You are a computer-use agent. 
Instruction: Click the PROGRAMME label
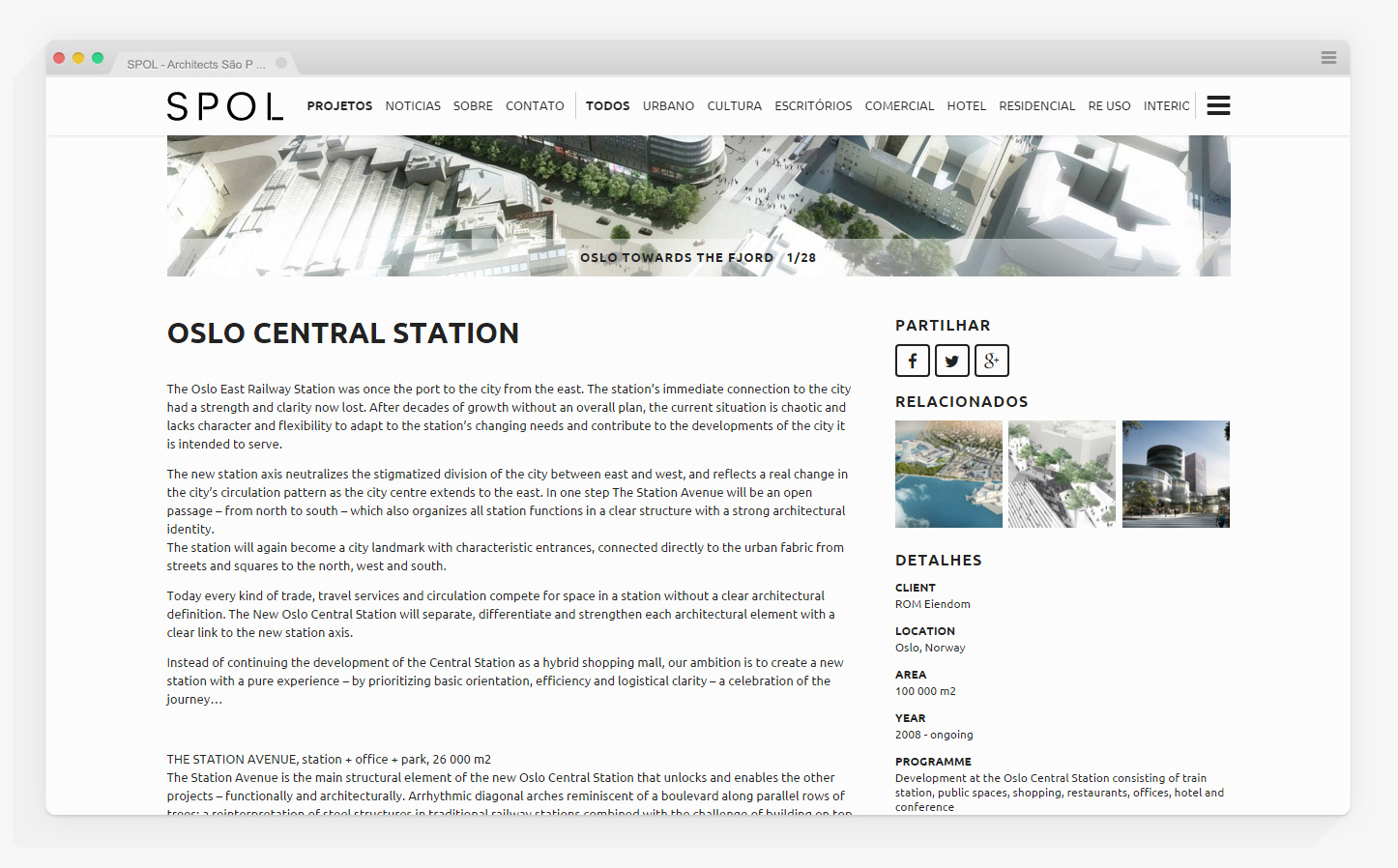click(x=933, y=762)
